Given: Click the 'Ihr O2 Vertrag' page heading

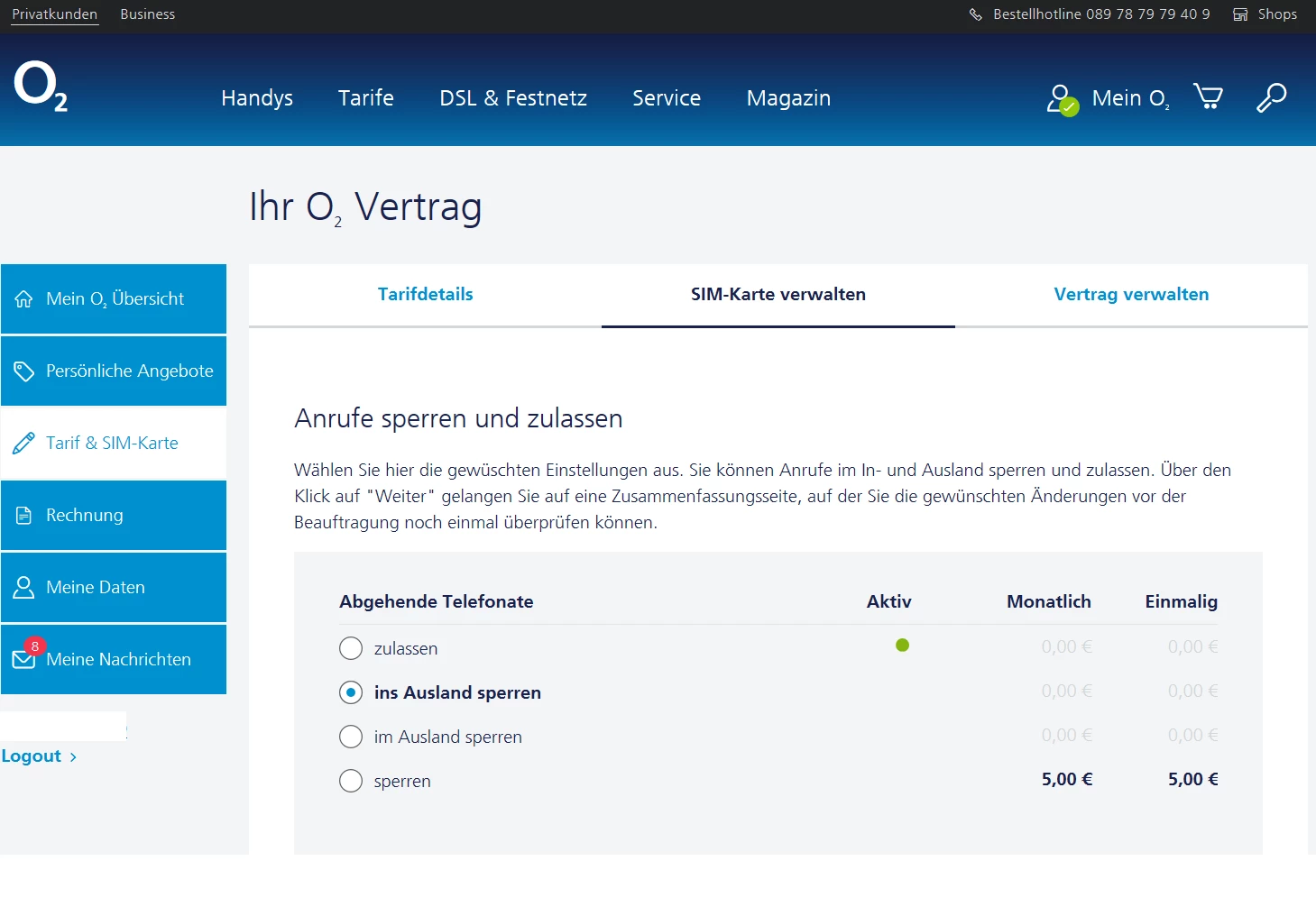Looking at the screenshot, I should (x=365, y=207).
